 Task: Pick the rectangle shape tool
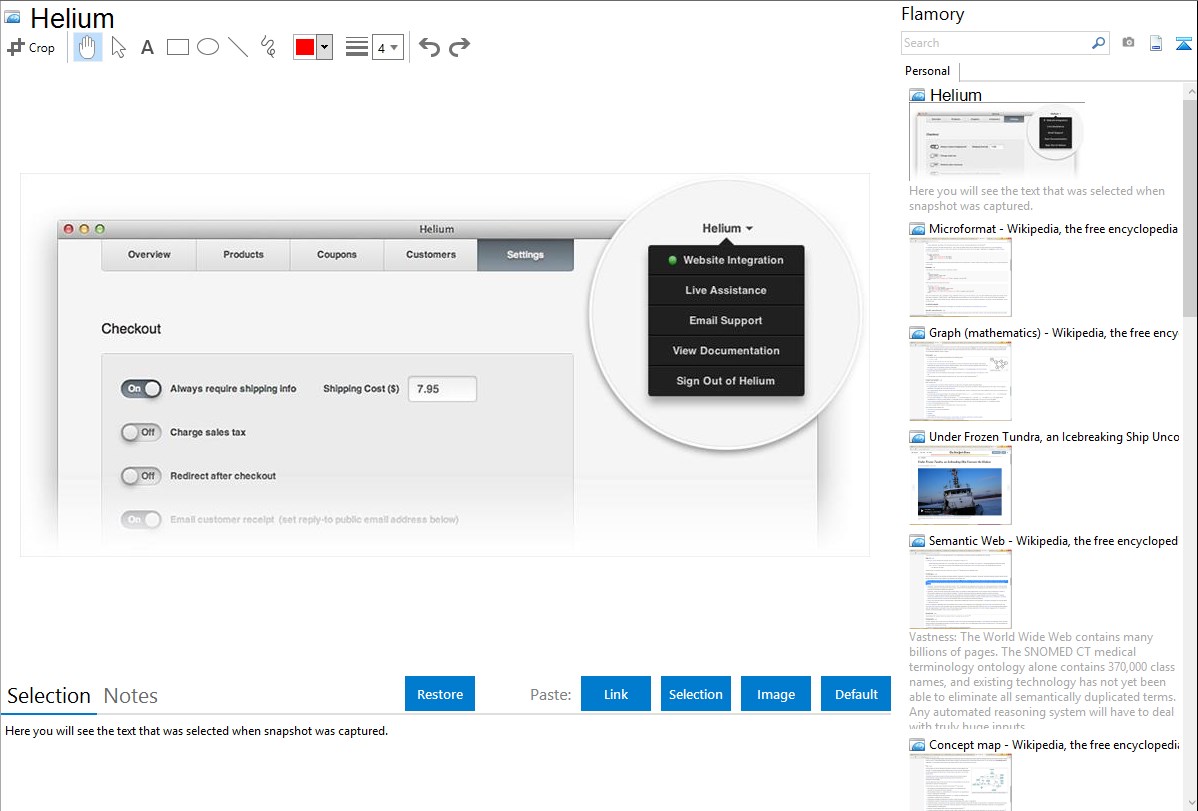pos(178,47)
